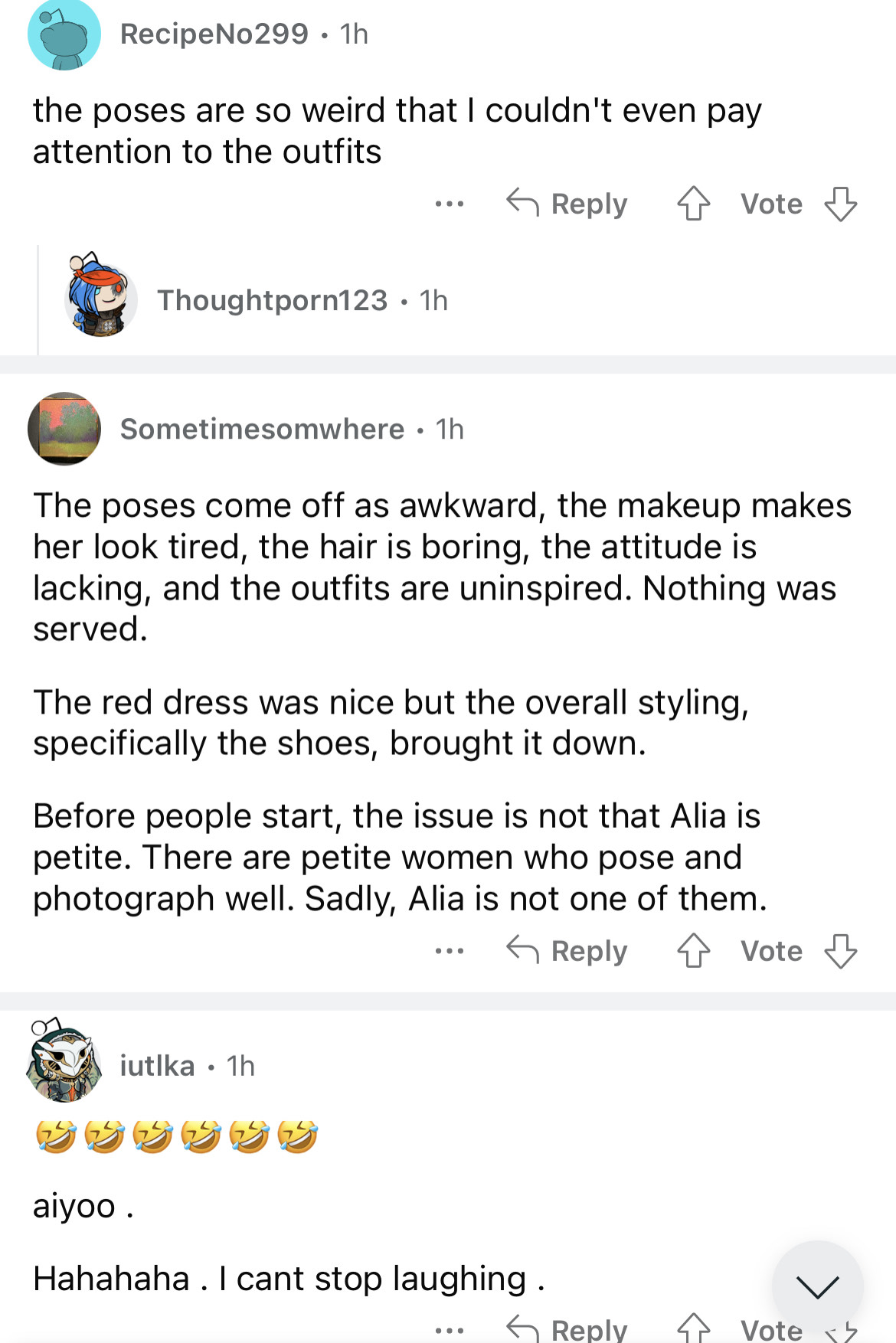Upvote Sometimesomwhere's comment
The image size is (896, 1343).
point(693,951)
